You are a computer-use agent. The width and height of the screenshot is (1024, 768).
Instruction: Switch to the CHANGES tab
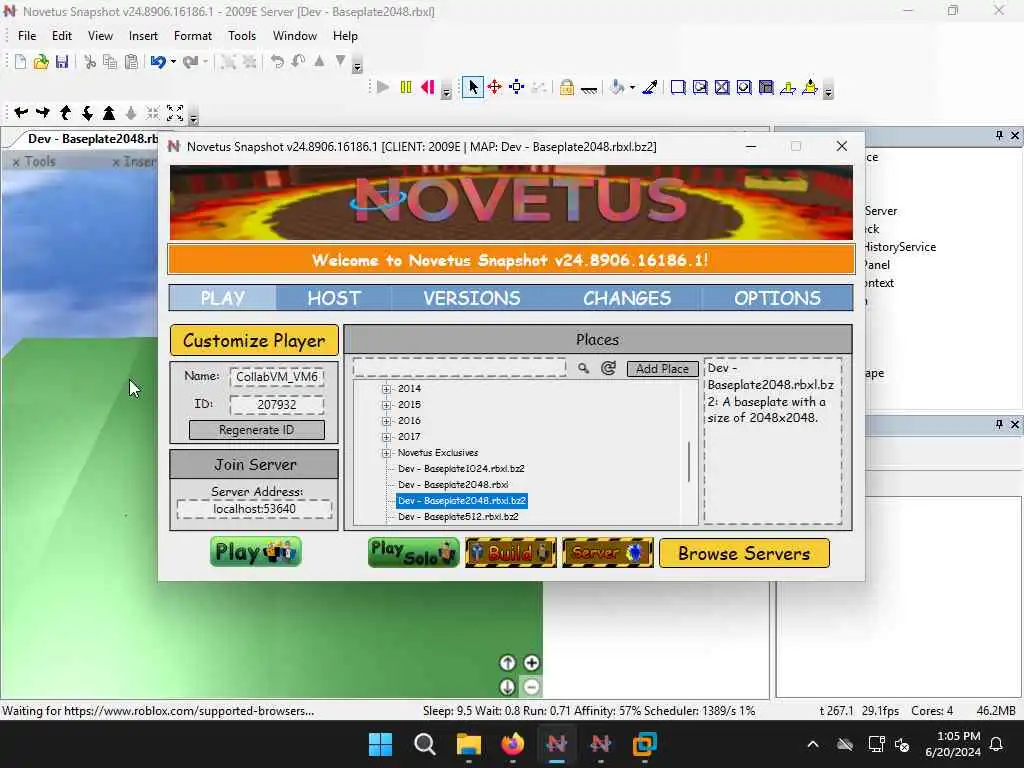point(627,298)
